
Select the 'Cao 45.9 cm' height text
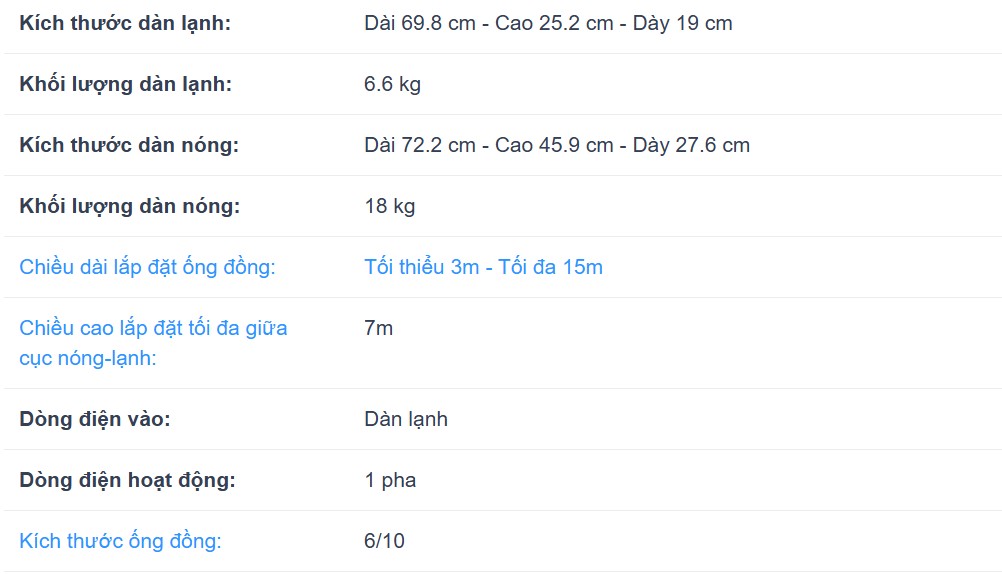[554, 145]
